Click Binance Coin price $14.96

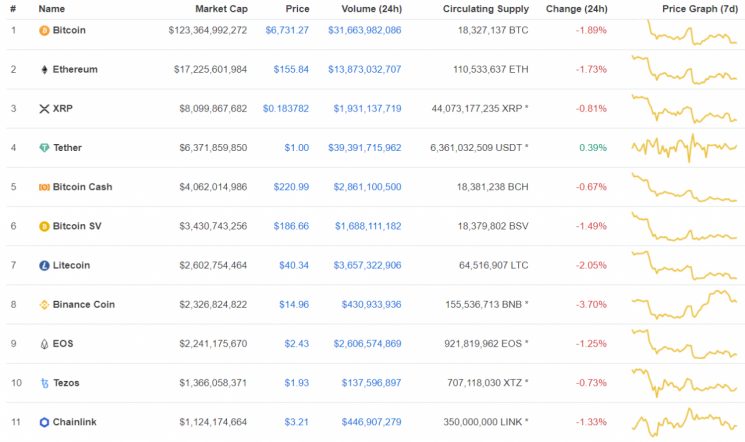point(294,305)
